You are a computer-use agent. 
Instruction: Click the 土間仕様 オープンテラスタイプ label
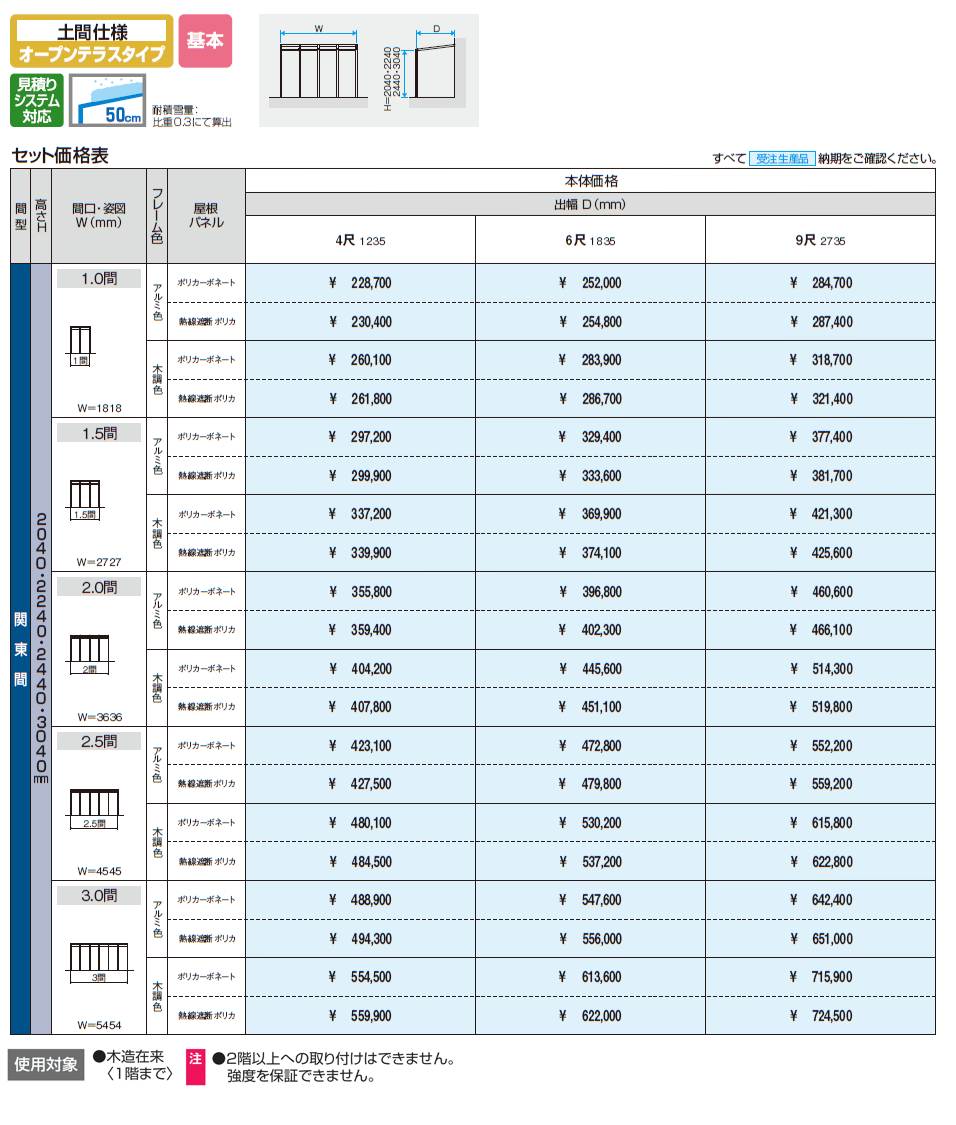(91, 41)
